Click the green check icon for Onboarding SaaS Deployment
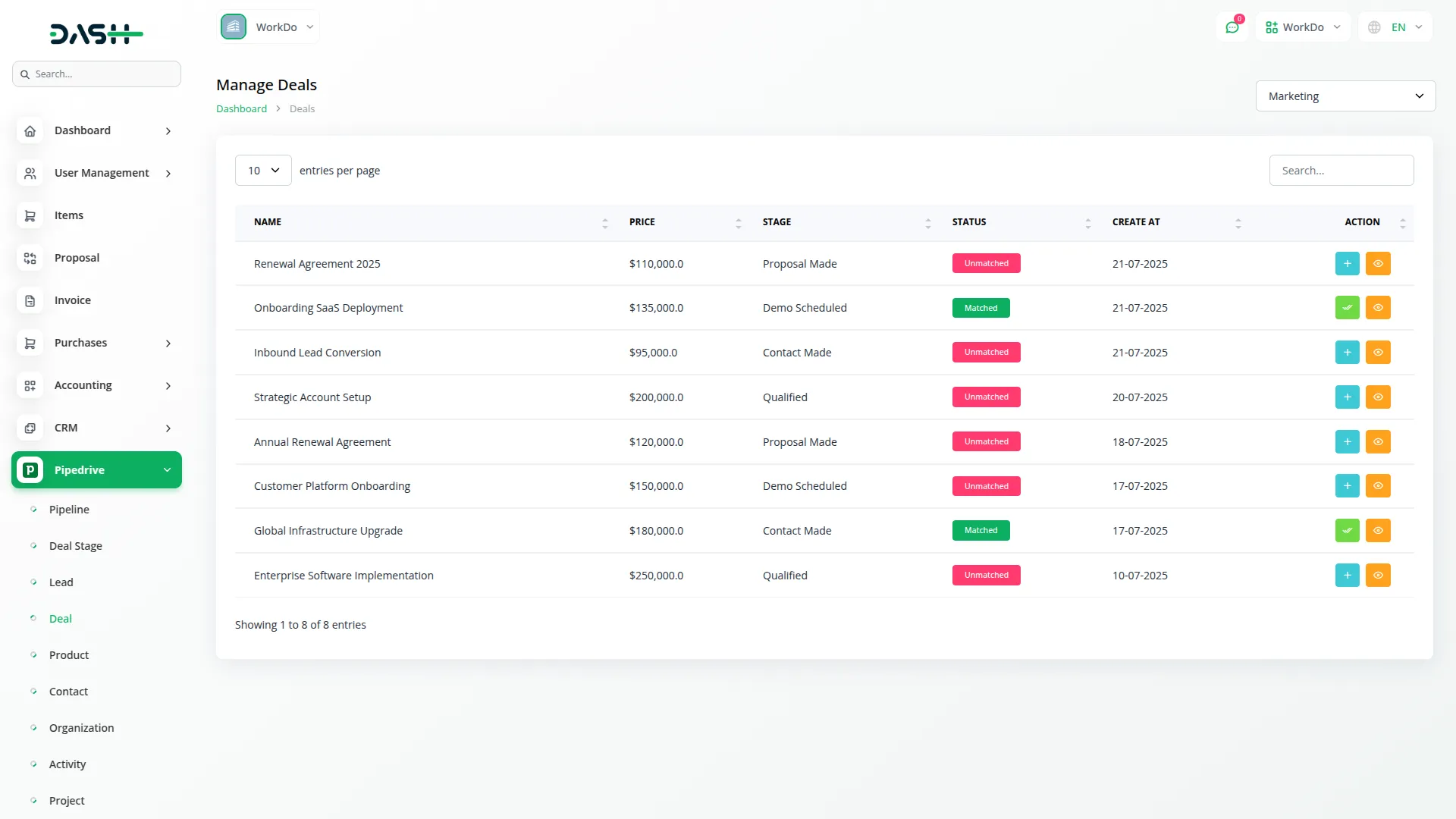The width and height of the screenshot is (1456, 819). 1347,307
